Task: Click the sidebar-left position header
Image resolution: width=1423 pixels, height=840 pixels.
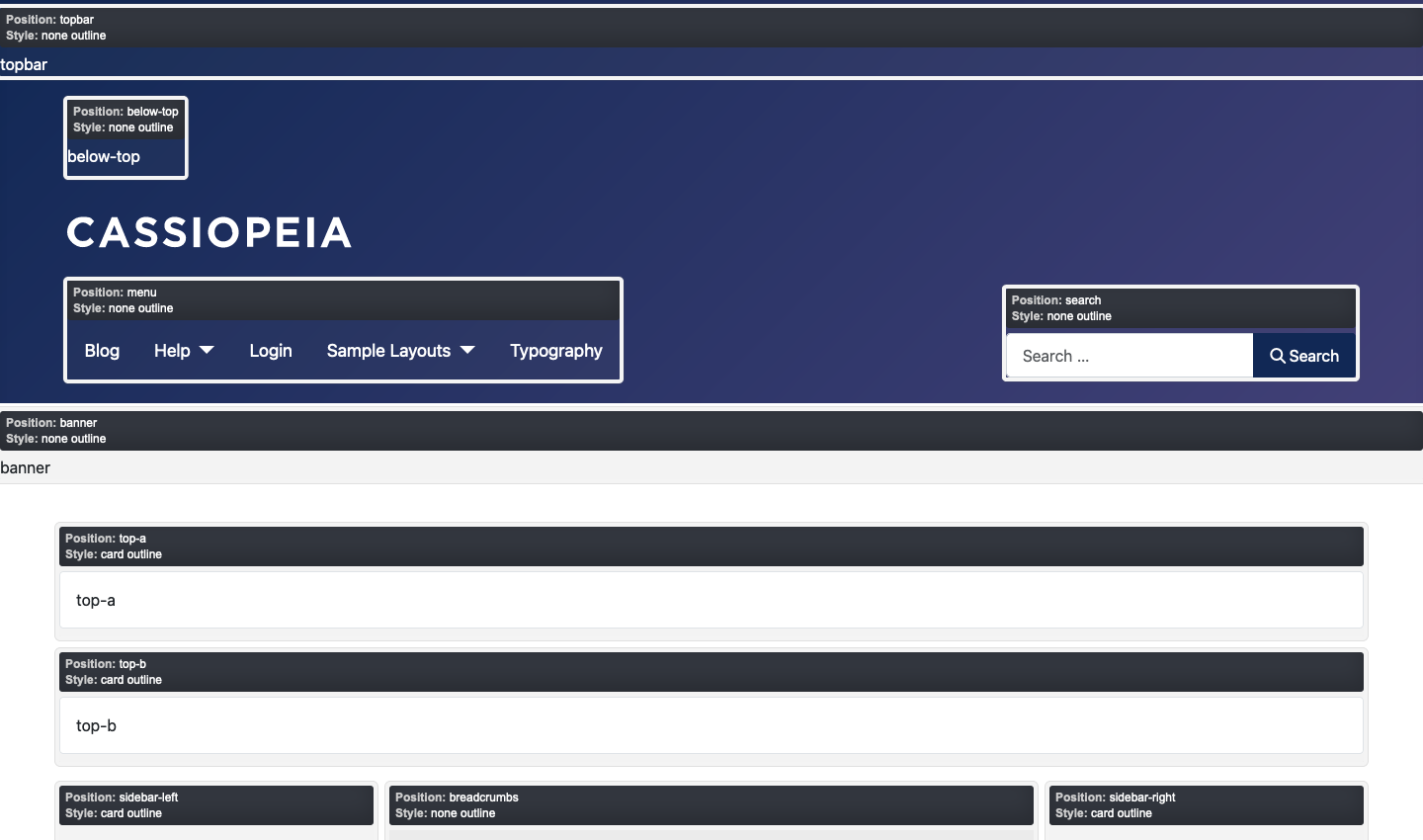Action: point(216,805)
